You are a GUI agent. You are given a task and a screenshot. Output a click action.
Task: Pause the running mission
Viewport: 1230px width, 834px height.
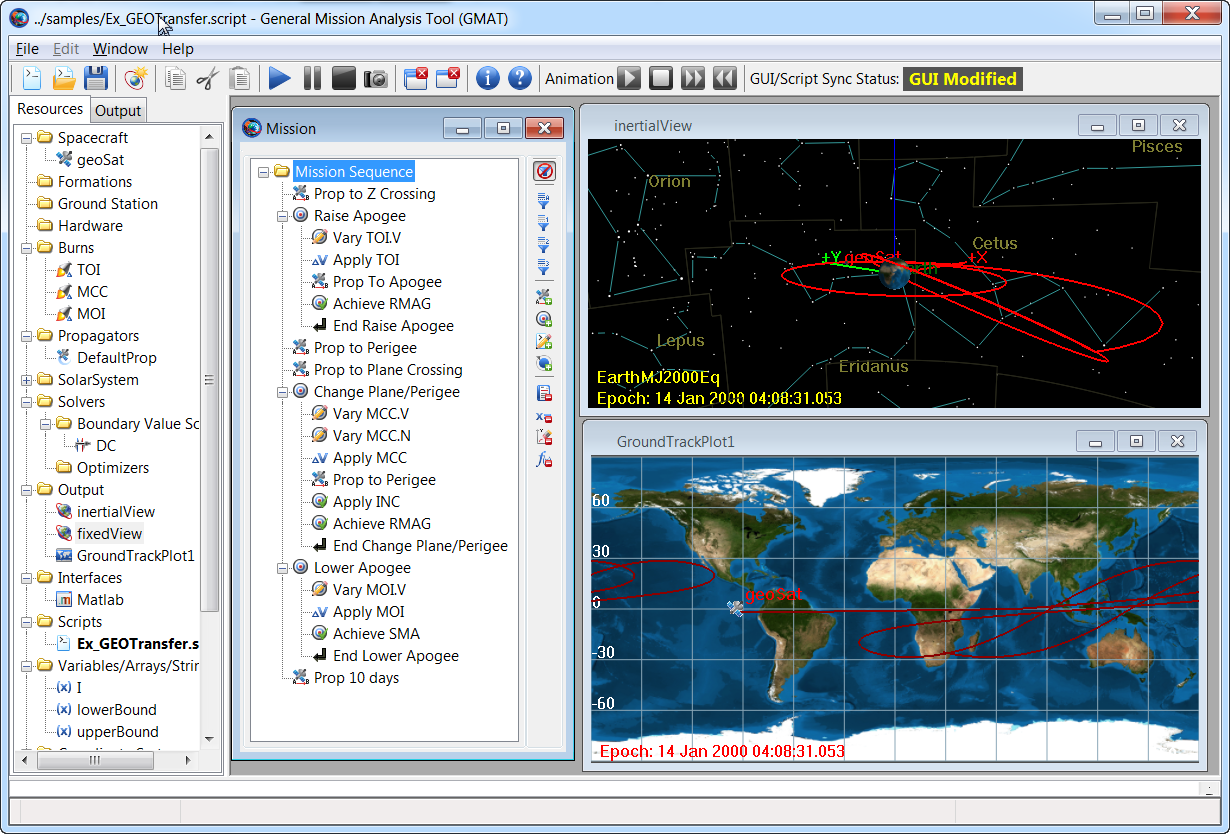point(311,78)
